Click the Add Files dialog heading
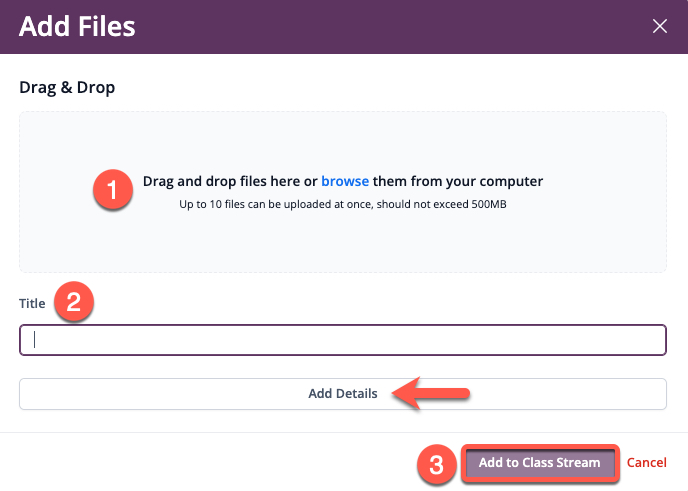 77,26
